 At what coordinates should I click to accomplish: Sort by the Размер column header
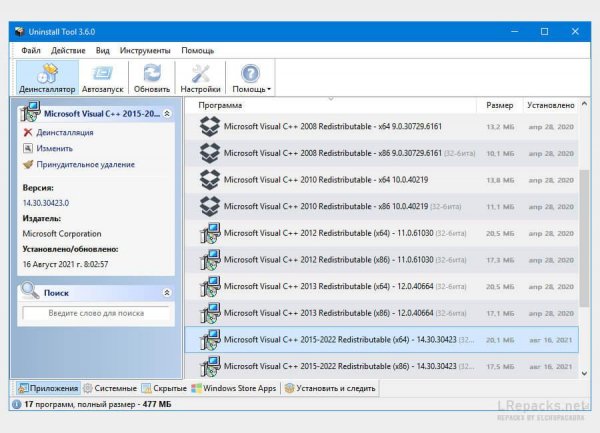(499, 105)
